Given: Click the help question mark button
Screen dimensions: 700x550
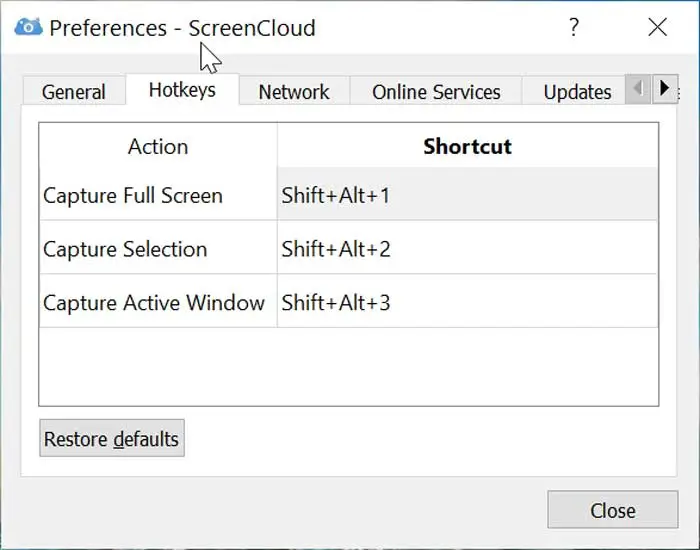Looking at the screenshot, I should point(574,28).
